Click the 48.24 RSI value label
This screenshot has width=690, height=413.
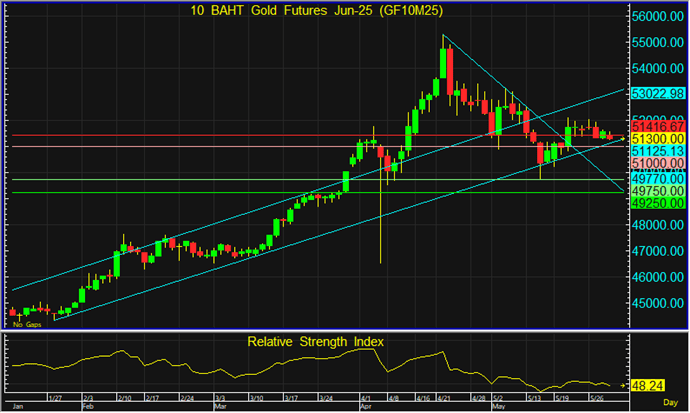point(647,384)
